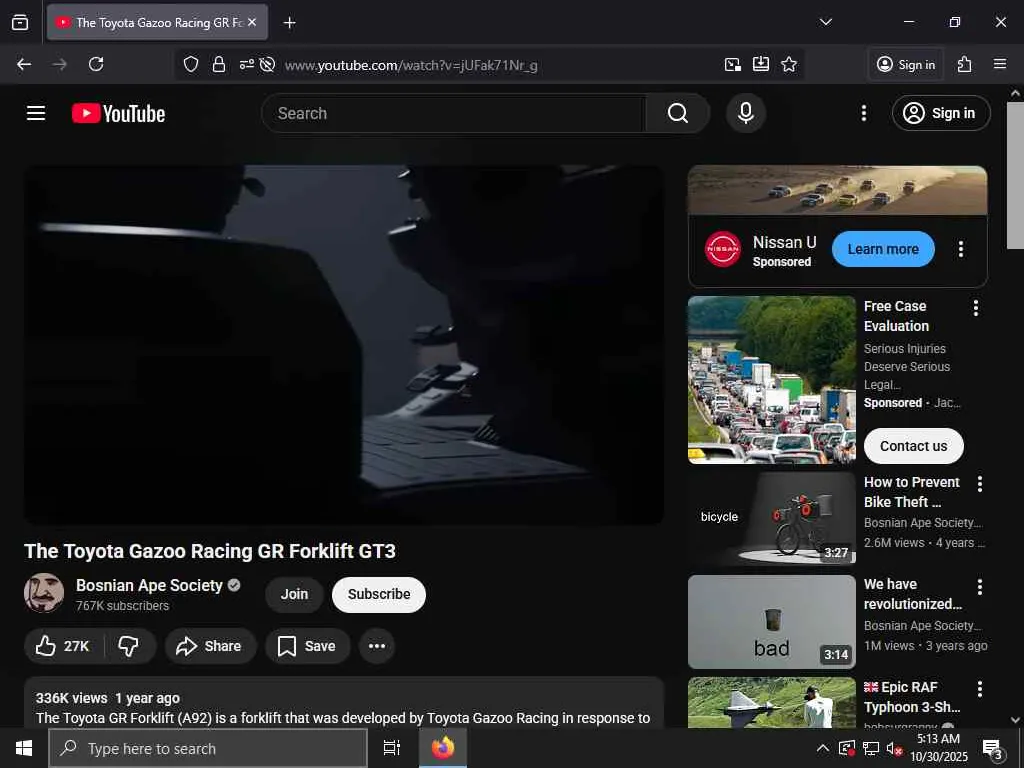Screen dimensions: 1024x768
Task: Start voice search with the microphone icon
Action: 745,113
